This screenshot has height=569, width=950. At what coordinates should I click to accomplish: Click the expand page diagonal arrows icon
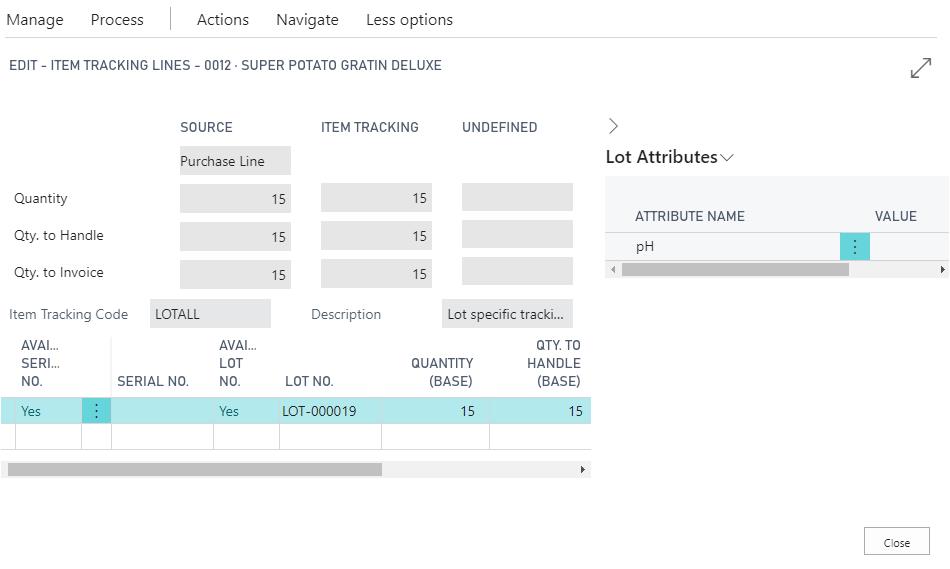click(x=920, y=68)
